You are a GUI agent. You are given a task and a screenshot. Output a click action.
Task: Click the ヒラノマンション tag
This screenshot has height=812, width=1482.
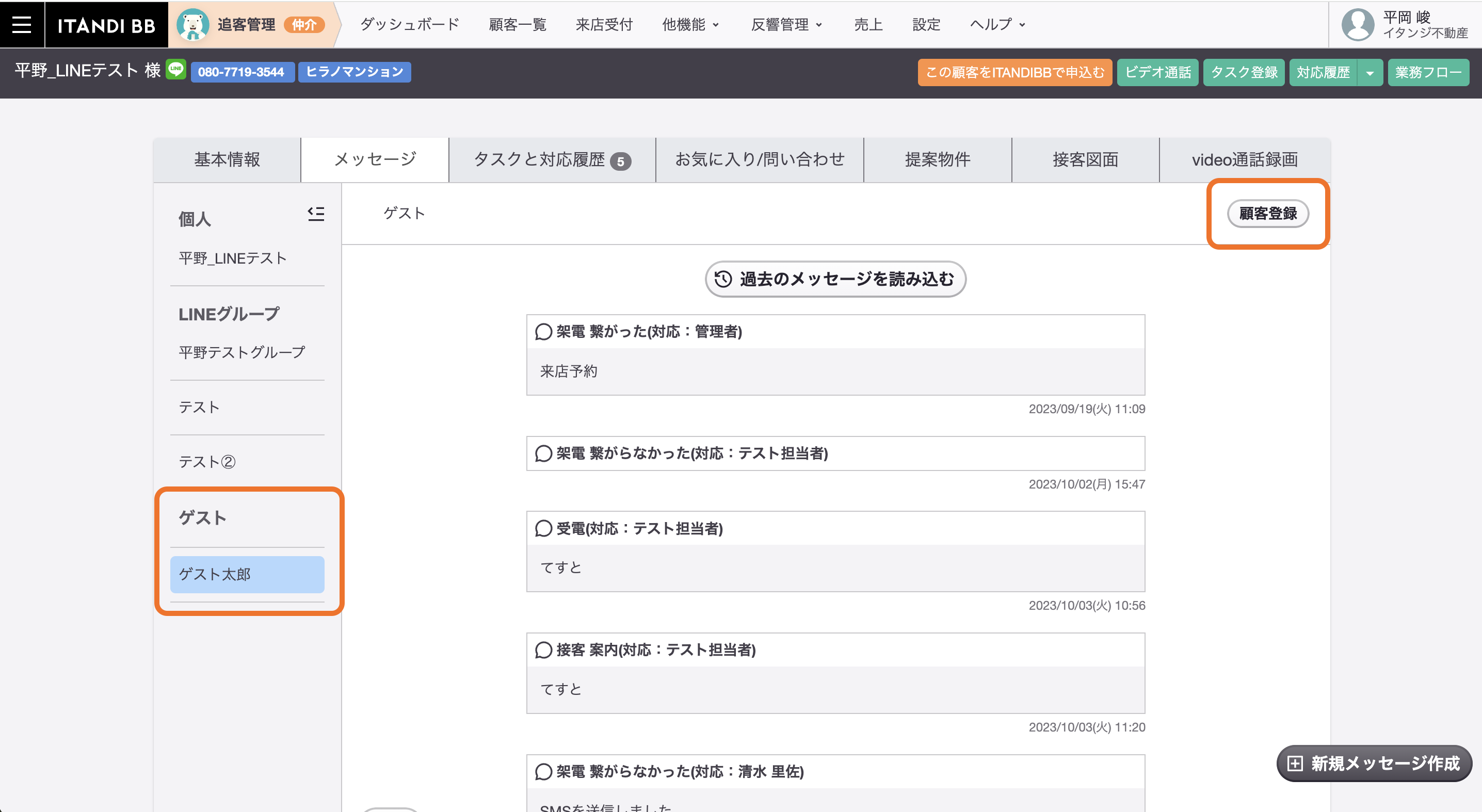(x=355, y=72)
